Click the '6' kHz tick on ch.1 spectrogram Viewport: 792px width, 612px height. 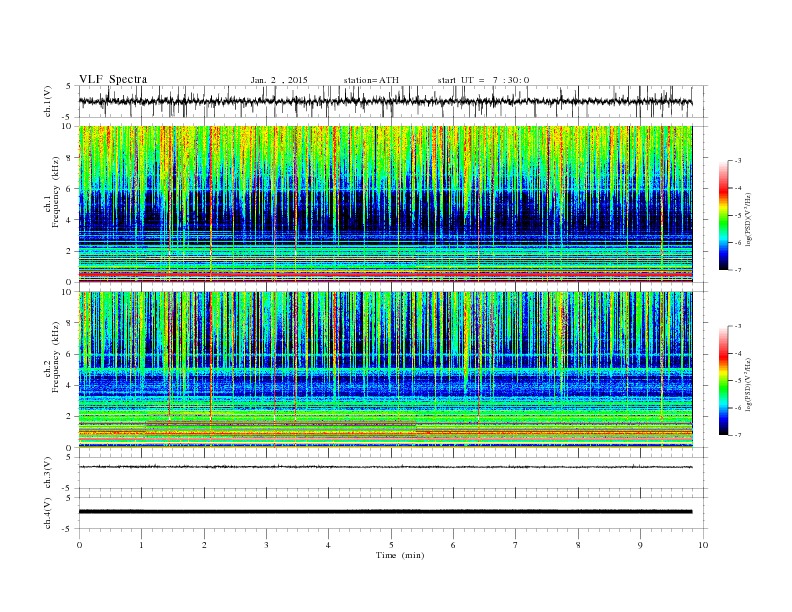pyautogui.click(x=70, y=189)
